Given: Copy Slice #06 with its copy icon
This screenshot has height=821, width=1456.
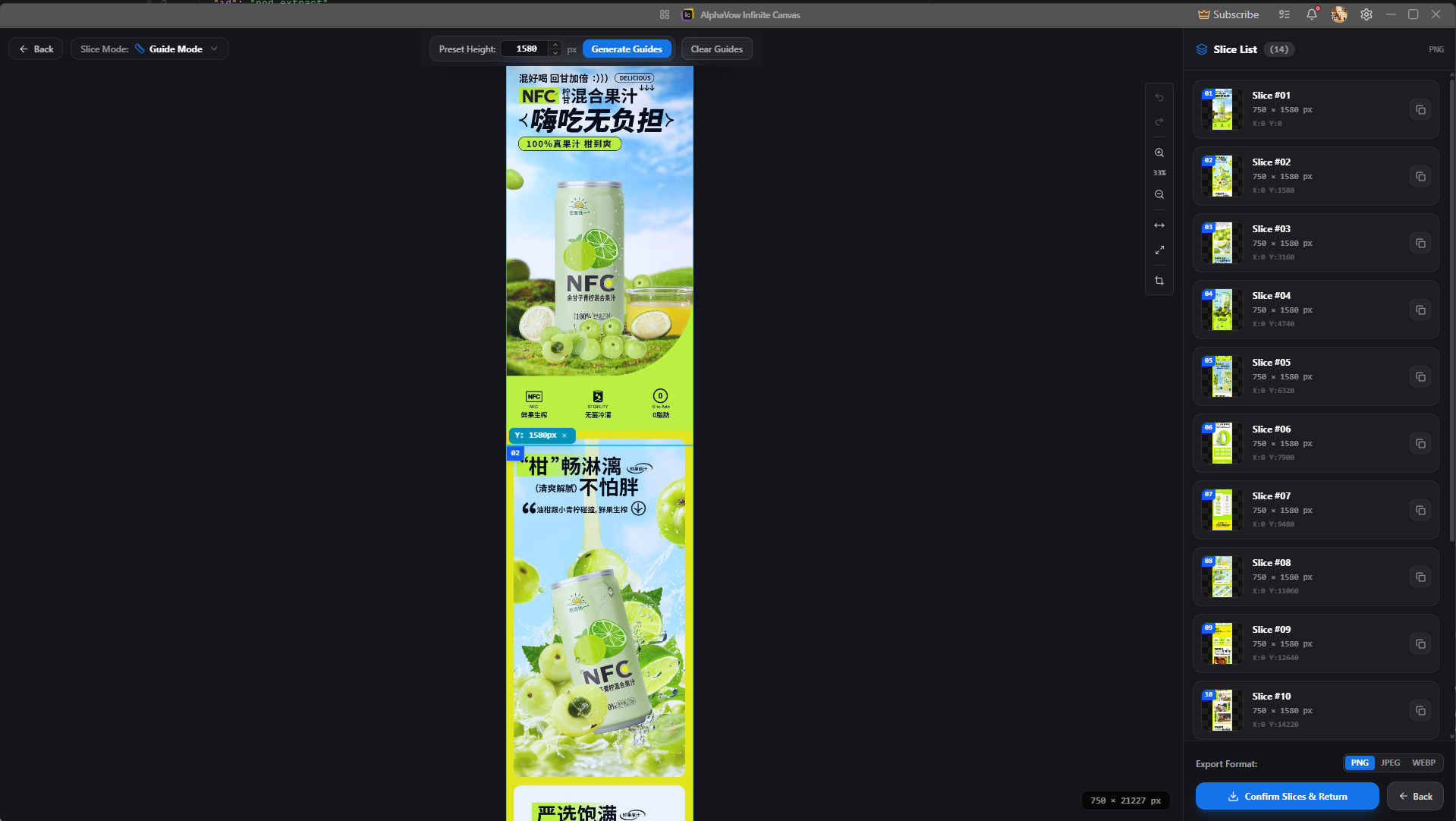Looking at the screenshot, I should point(1420,444).
